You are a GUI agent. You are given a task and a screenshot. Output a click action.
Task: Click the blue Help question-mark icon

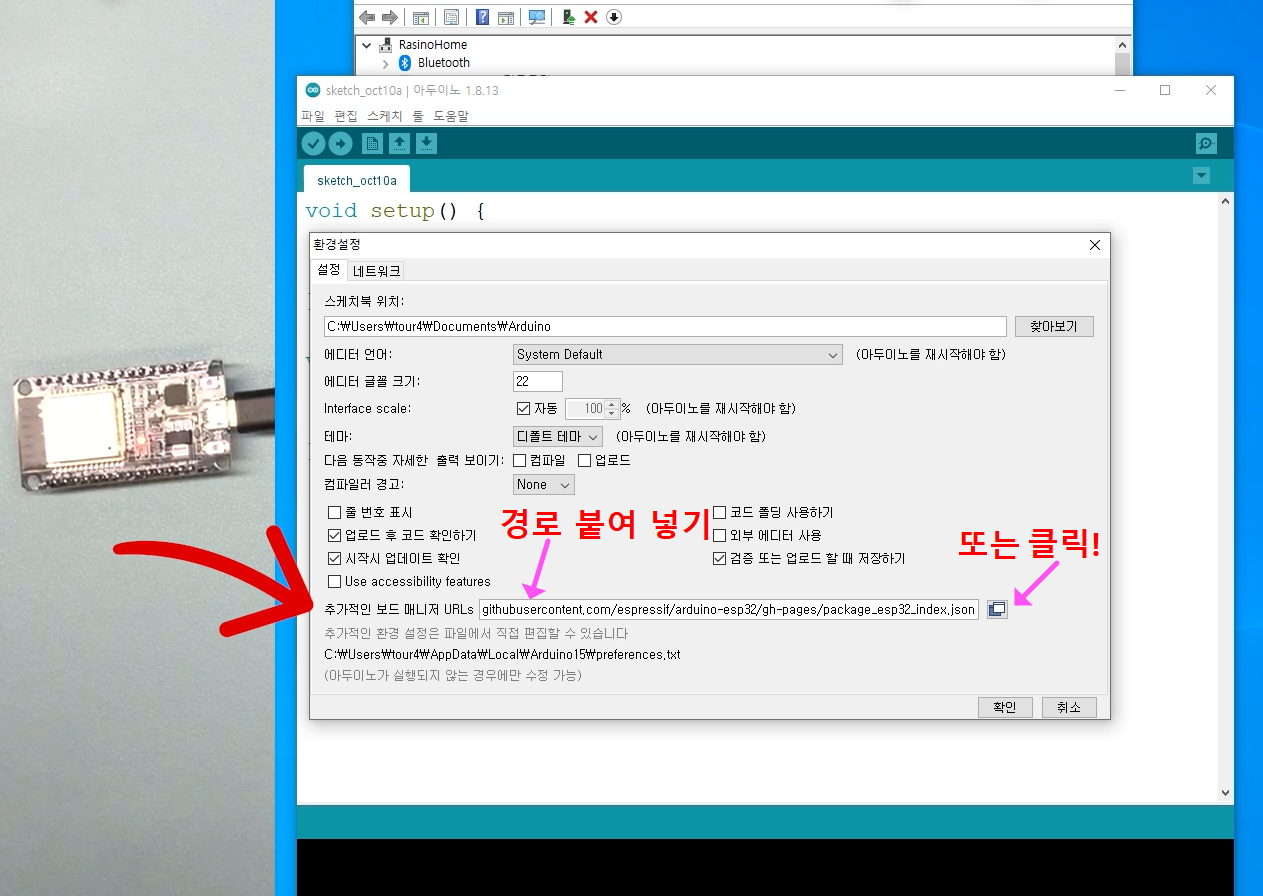click(x=482, y=17)
